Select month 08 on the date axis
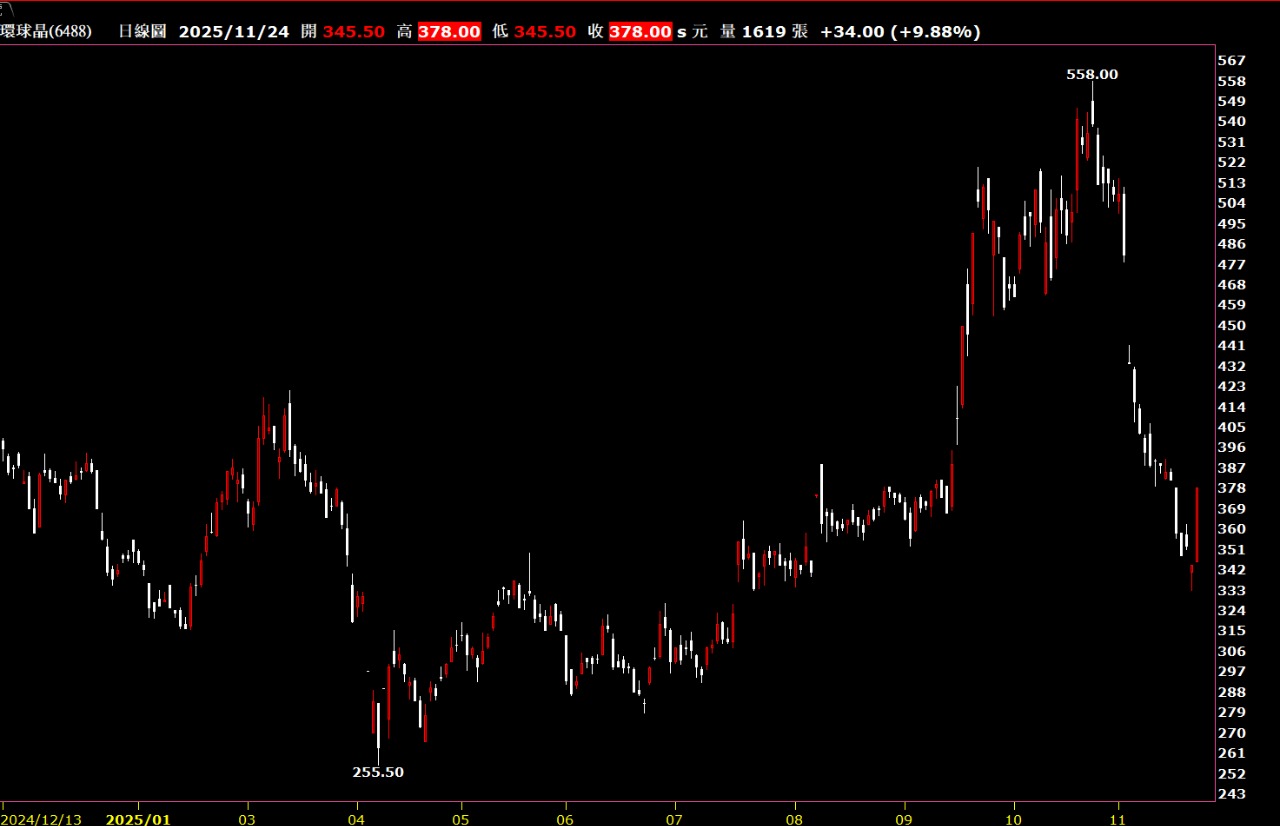The height and width of the screenshot is (826, 1280). pyautogui.click(x=794, y=819)
